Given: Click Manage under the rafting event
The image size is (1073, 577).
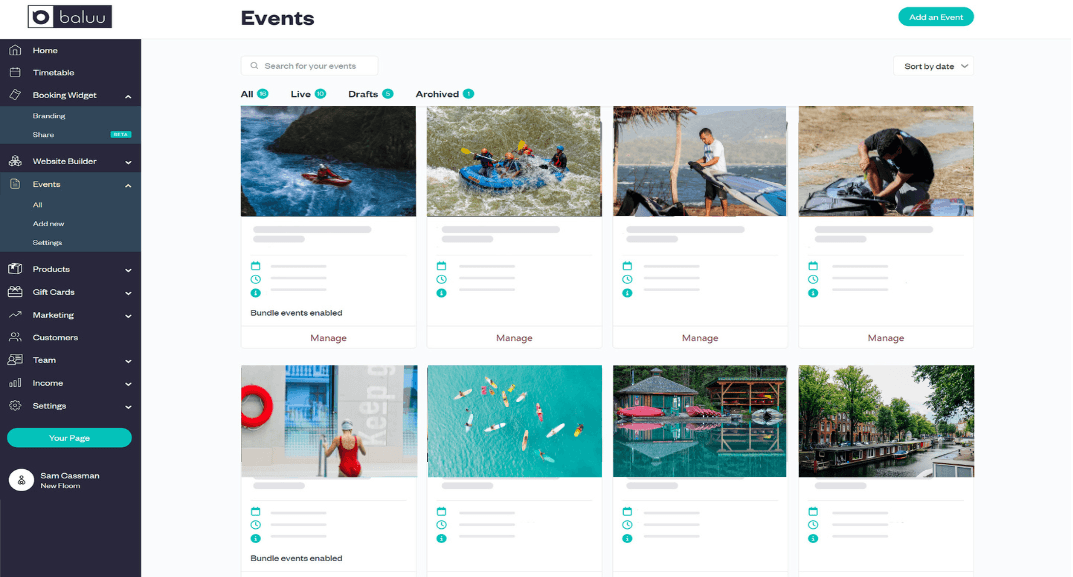Looking at the screenshot, I should coord(514,338).
